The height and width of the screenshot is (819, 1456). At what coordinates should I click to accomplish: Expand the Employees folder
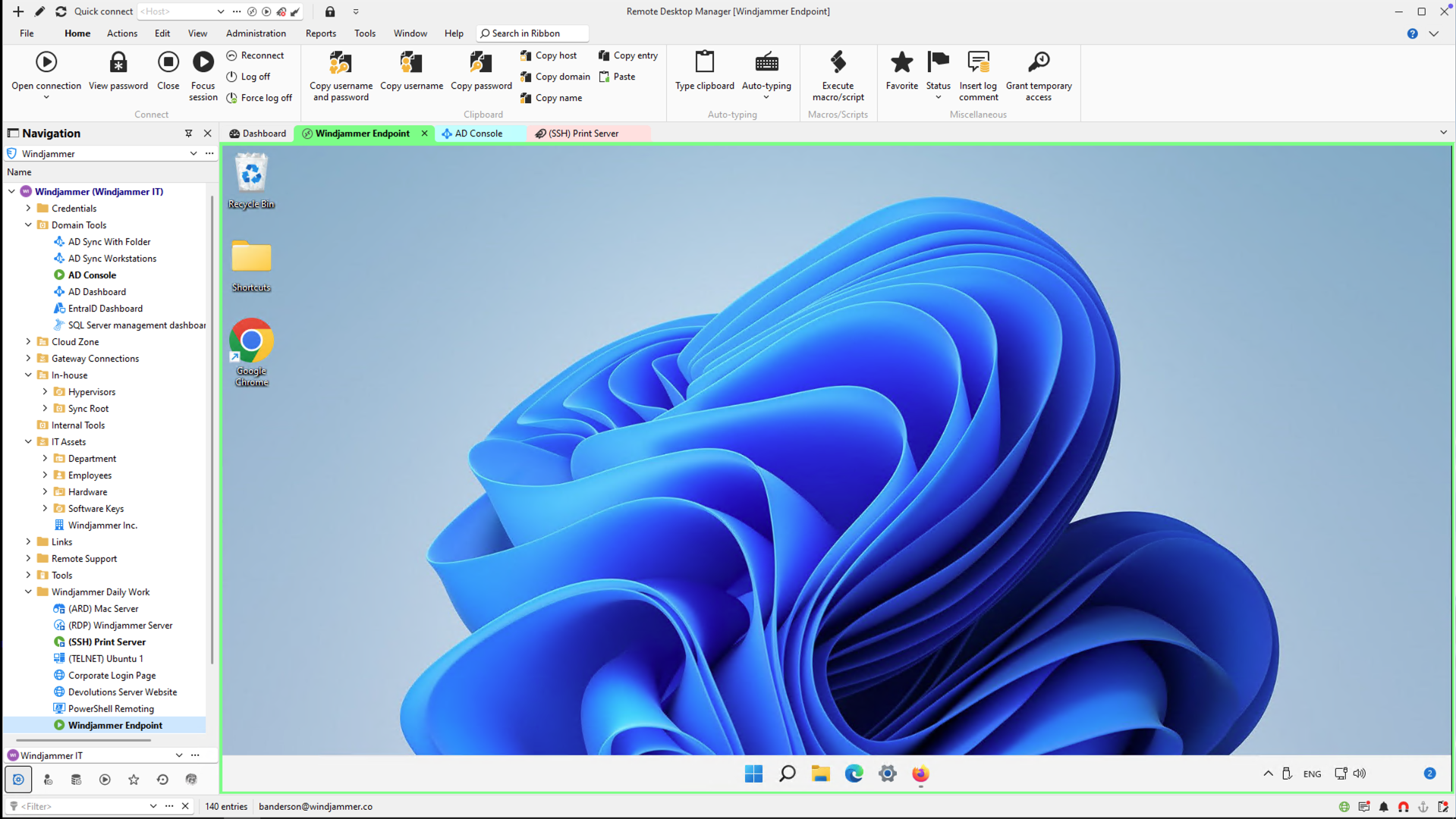(x=46, y=475)
